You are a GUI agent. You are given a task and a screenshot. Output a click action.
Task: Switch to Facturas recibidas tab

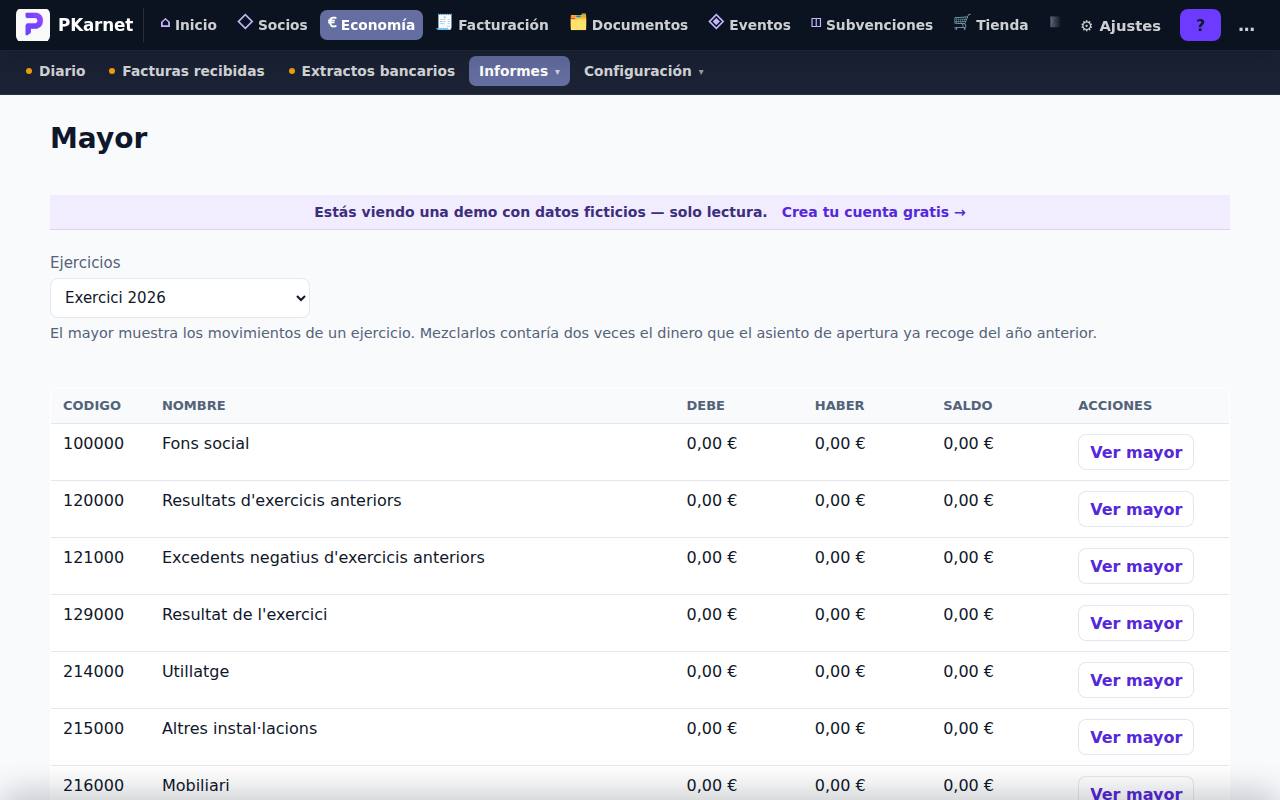186,71
